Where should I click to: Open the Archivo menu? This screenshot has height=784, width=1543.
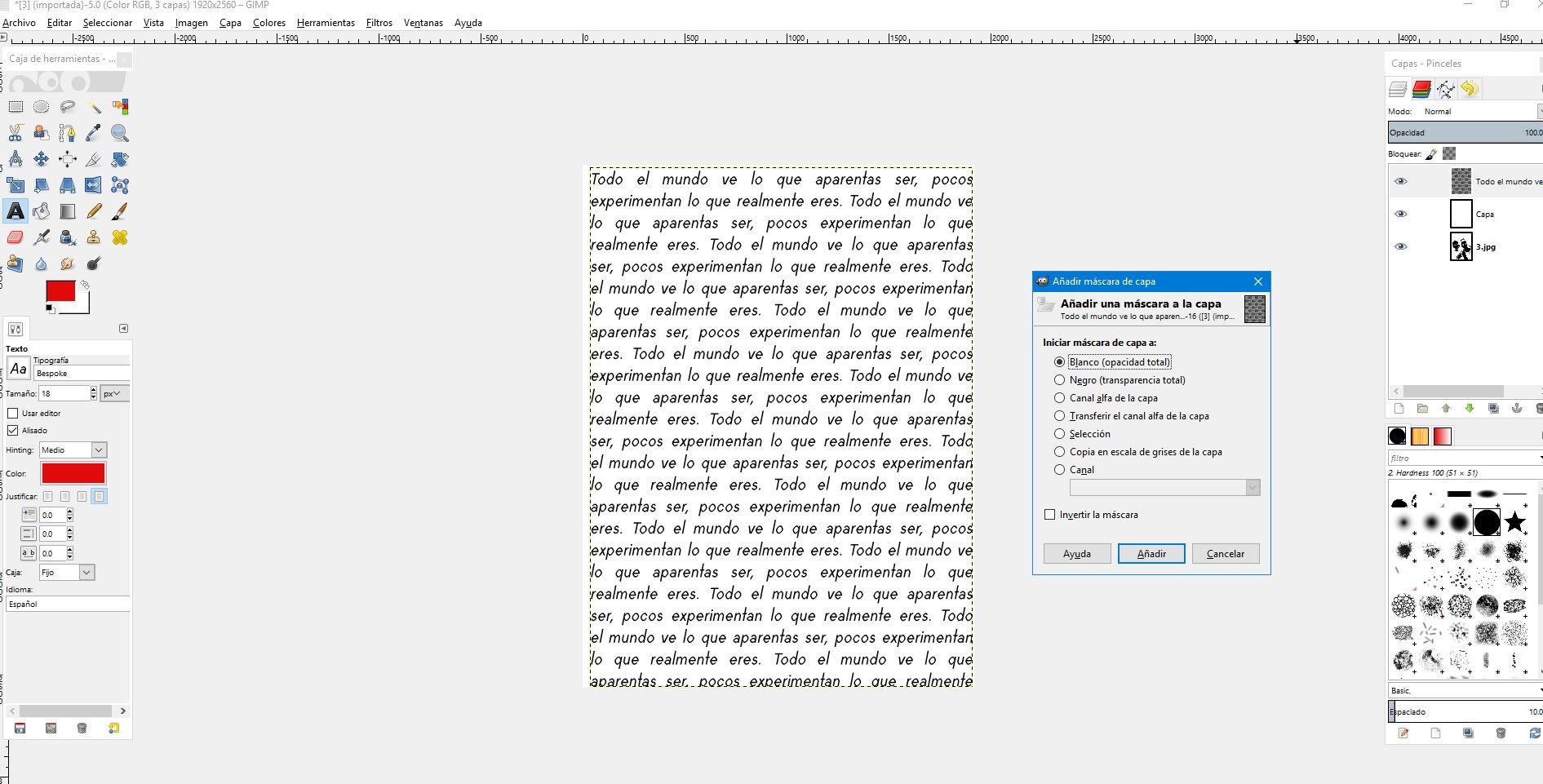point(20,23)
